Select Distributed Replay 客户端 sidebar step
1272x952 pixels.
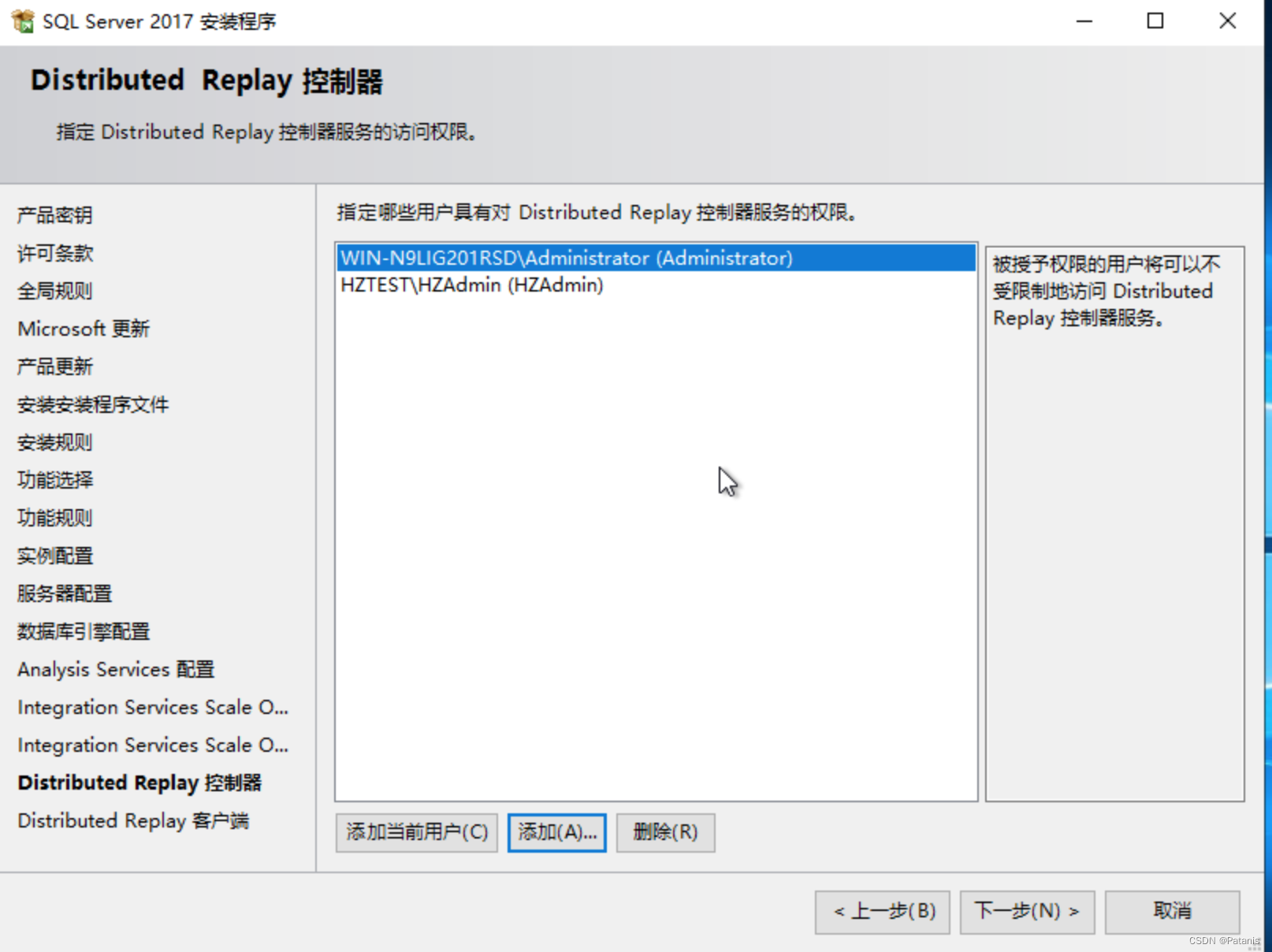coord(133,820)
